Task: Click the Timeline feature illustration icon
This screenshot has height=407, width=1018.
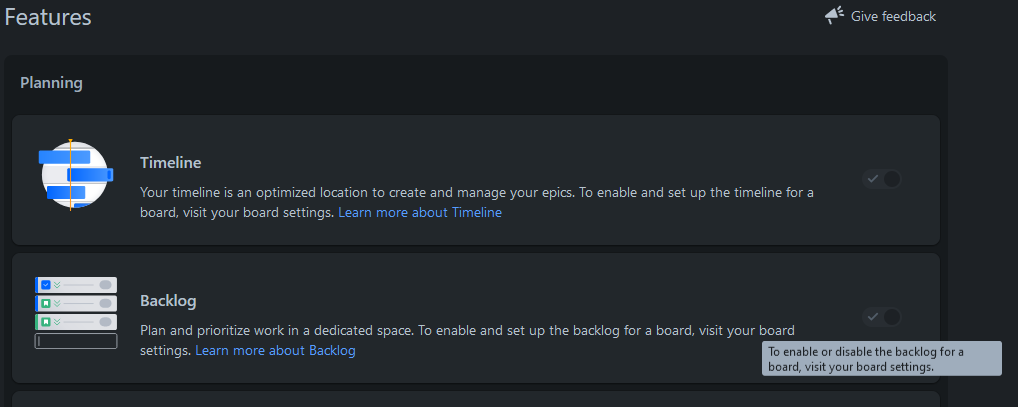Action: tap(74, 175)
